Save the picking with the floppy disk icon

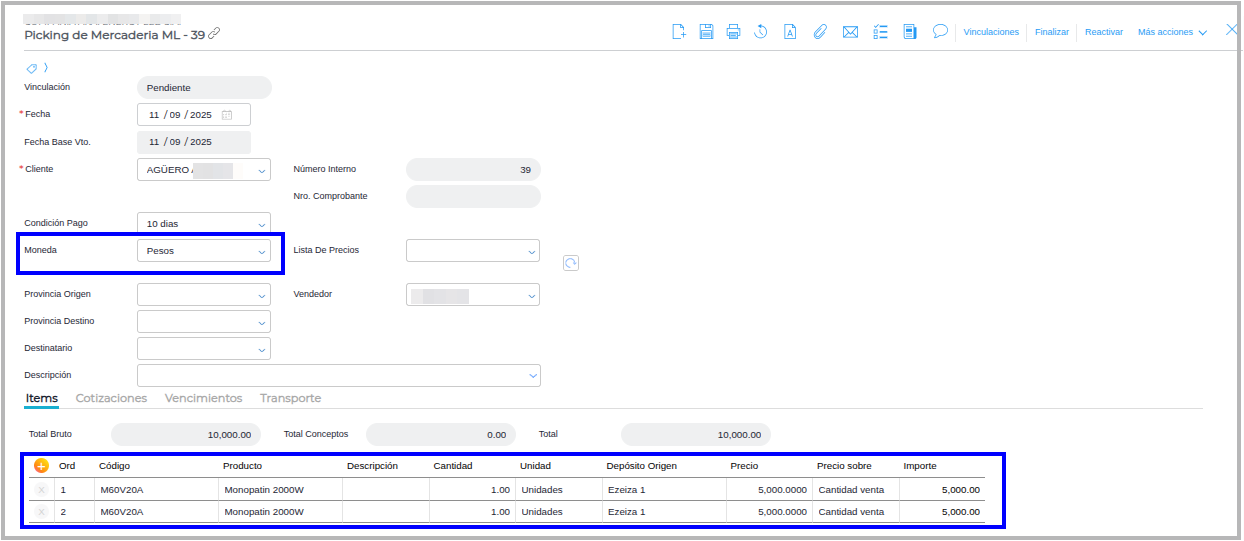pyautogui.click(x=706, y=32)
